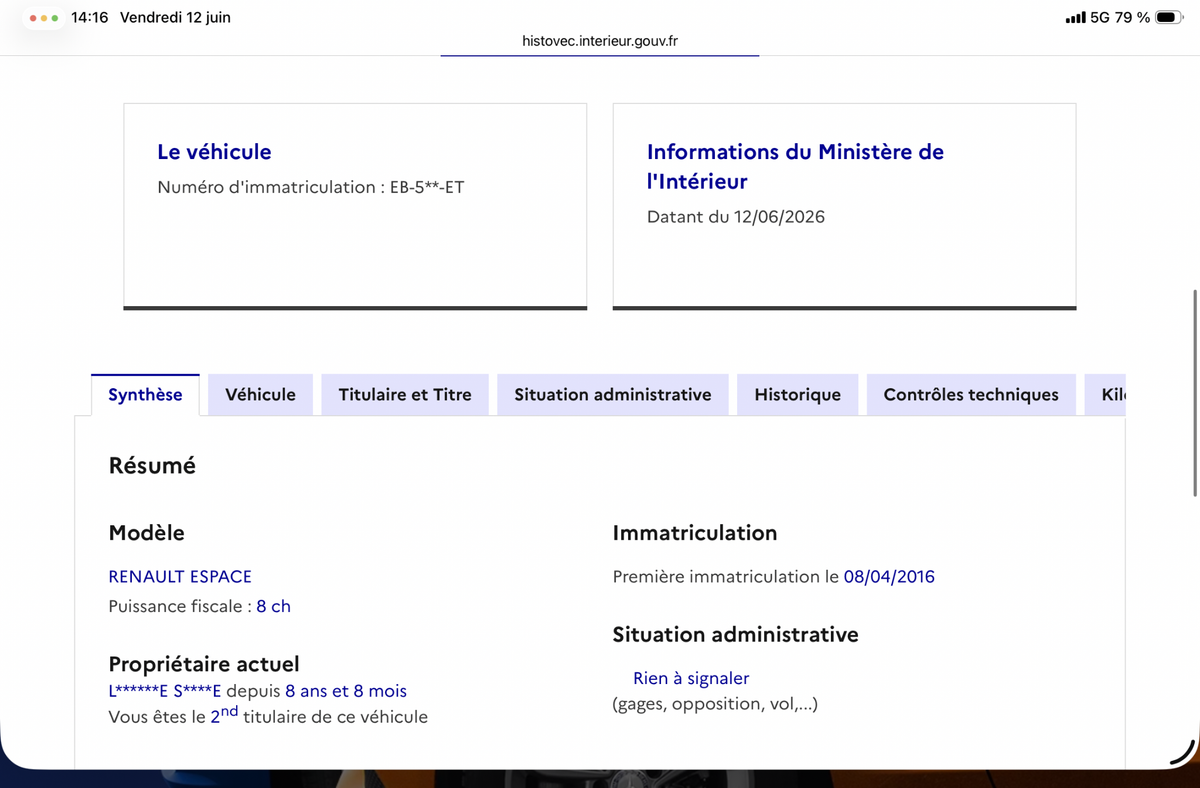Click the owner name L******E S****E
The image size is (1200, 788).
pos(165,691)
